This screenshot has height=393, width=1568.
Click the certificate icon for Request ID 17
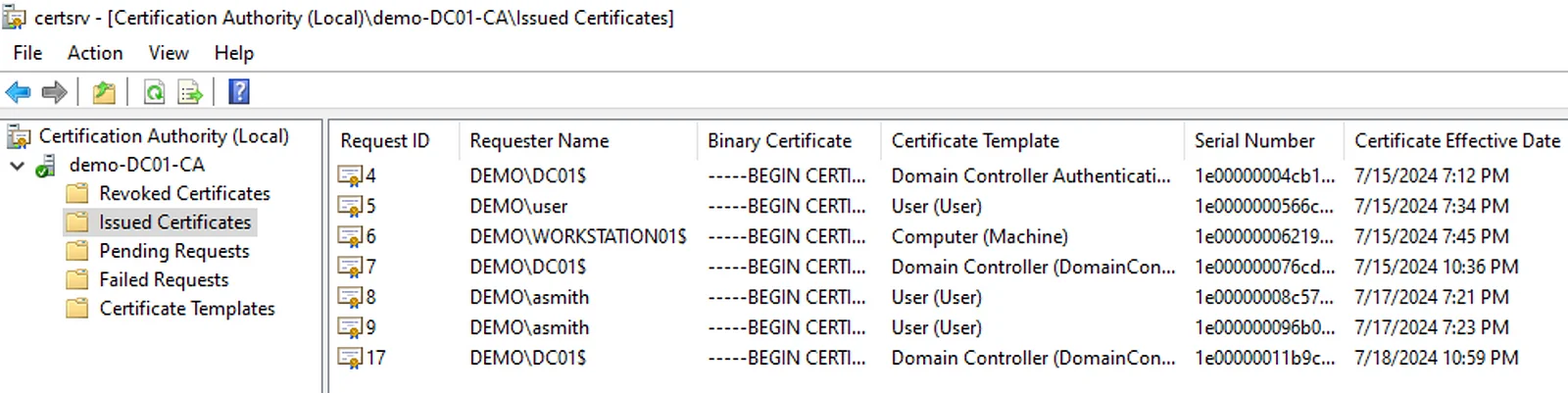[x=350, y=359]
